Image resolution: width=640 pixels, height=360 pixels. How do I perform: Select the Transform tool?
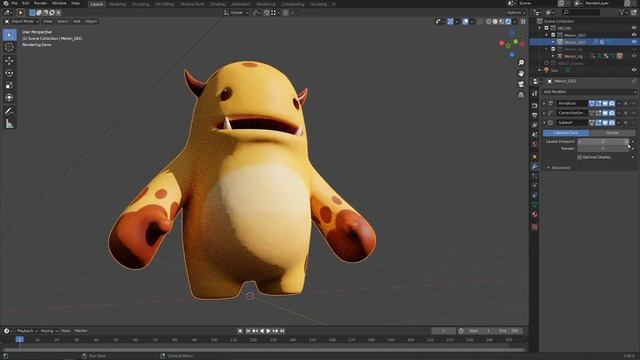coord(9,98)
